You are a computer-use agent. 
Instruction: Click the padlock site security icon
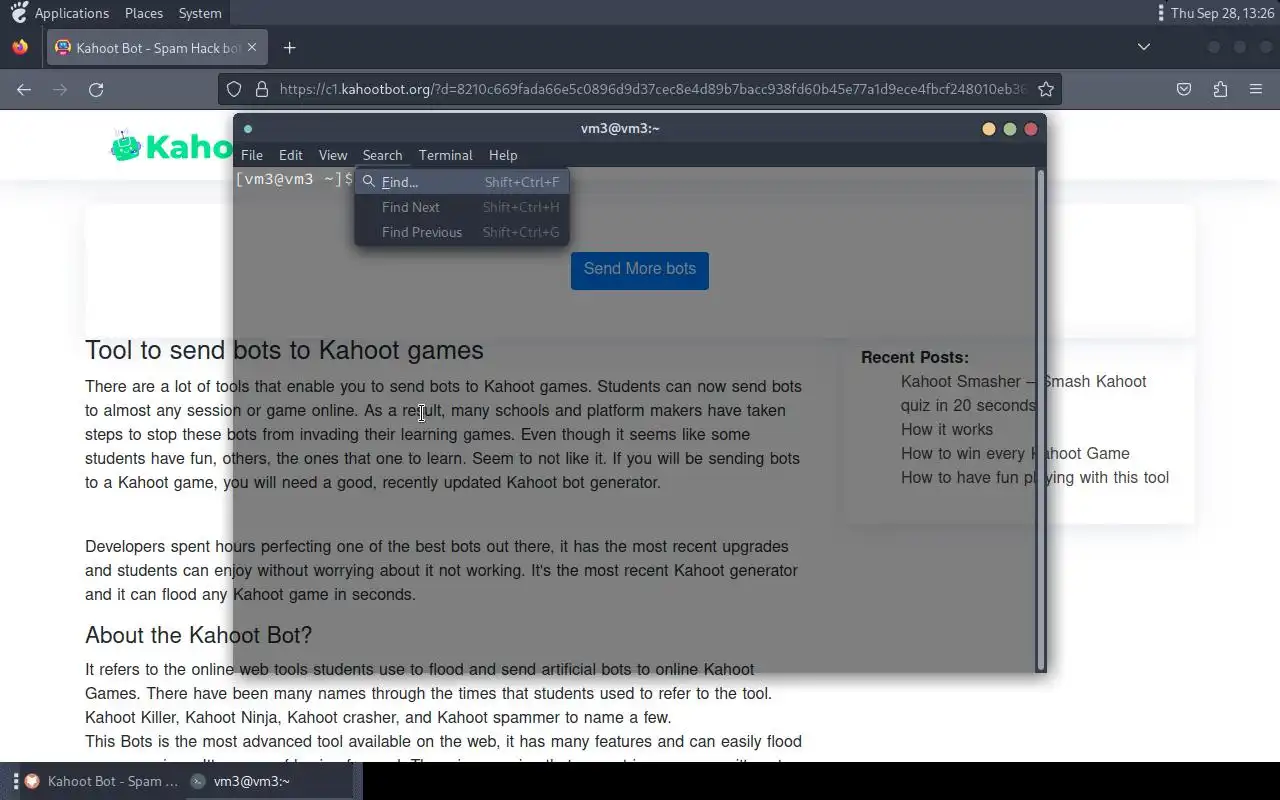coord(262,89)
